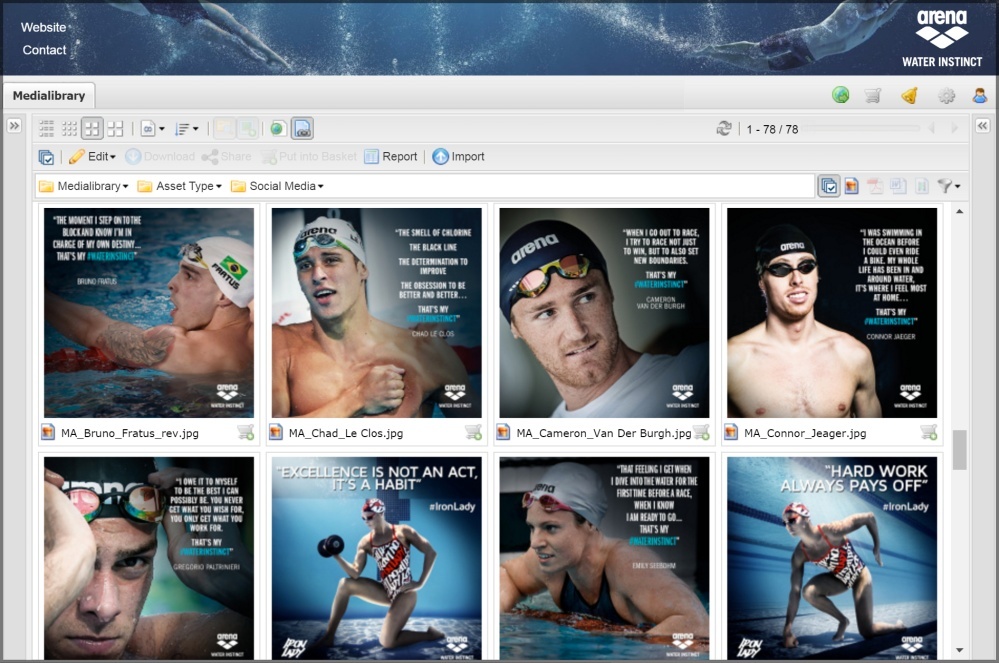Click file type icon of MA_Connor_Jeager.jpg
Screen dimensions: 999x663
(x=730, y=432)
